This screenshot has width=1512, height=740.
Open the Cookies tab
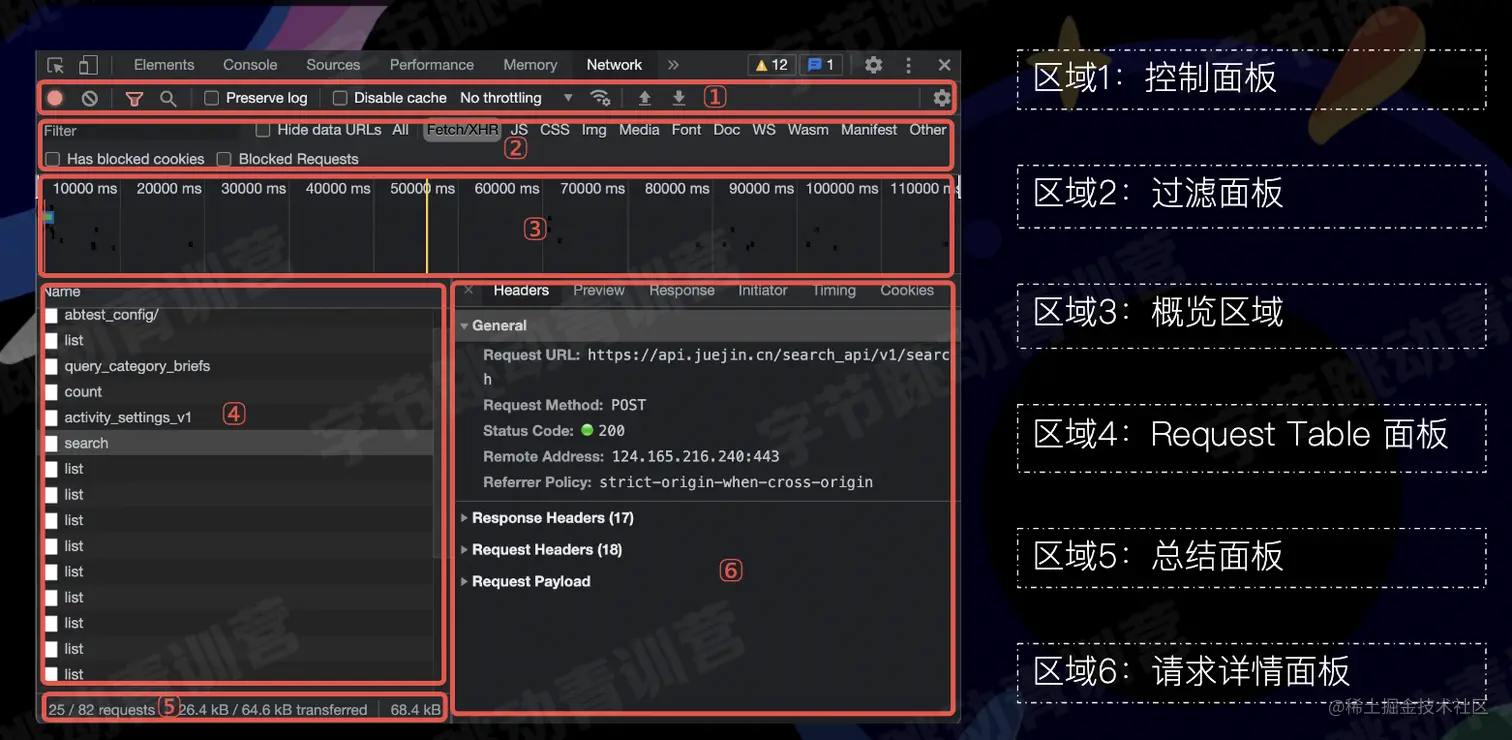[907, 290]
